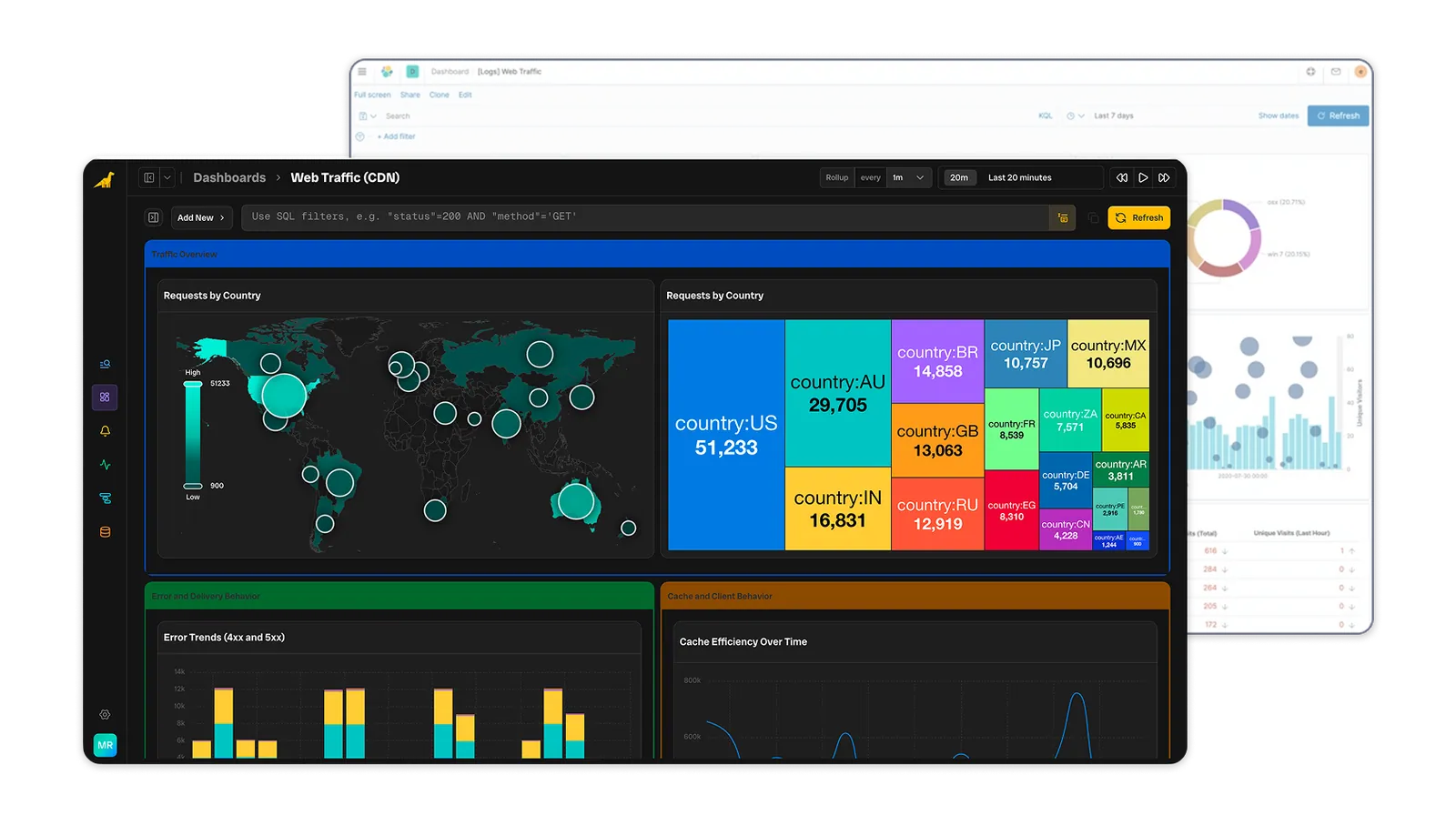Image resolution: width=1456 pixels, height=815 pixels.
Task: Click Edit in background window menu
Action: point(465,95)
